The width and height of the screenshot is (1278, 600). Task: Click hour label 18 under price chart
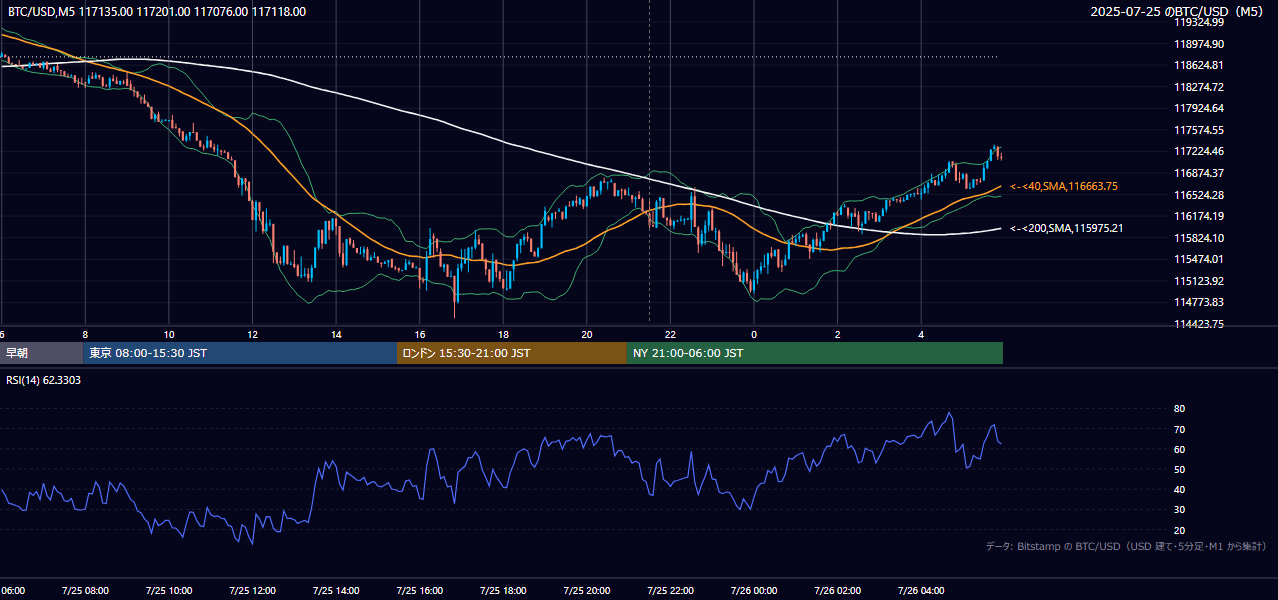503,334
